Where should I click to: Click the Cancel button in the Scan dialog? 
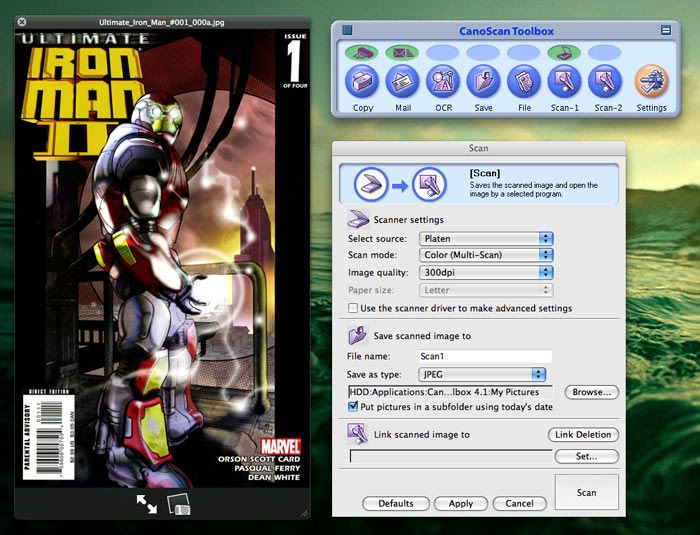pos(519,503)
